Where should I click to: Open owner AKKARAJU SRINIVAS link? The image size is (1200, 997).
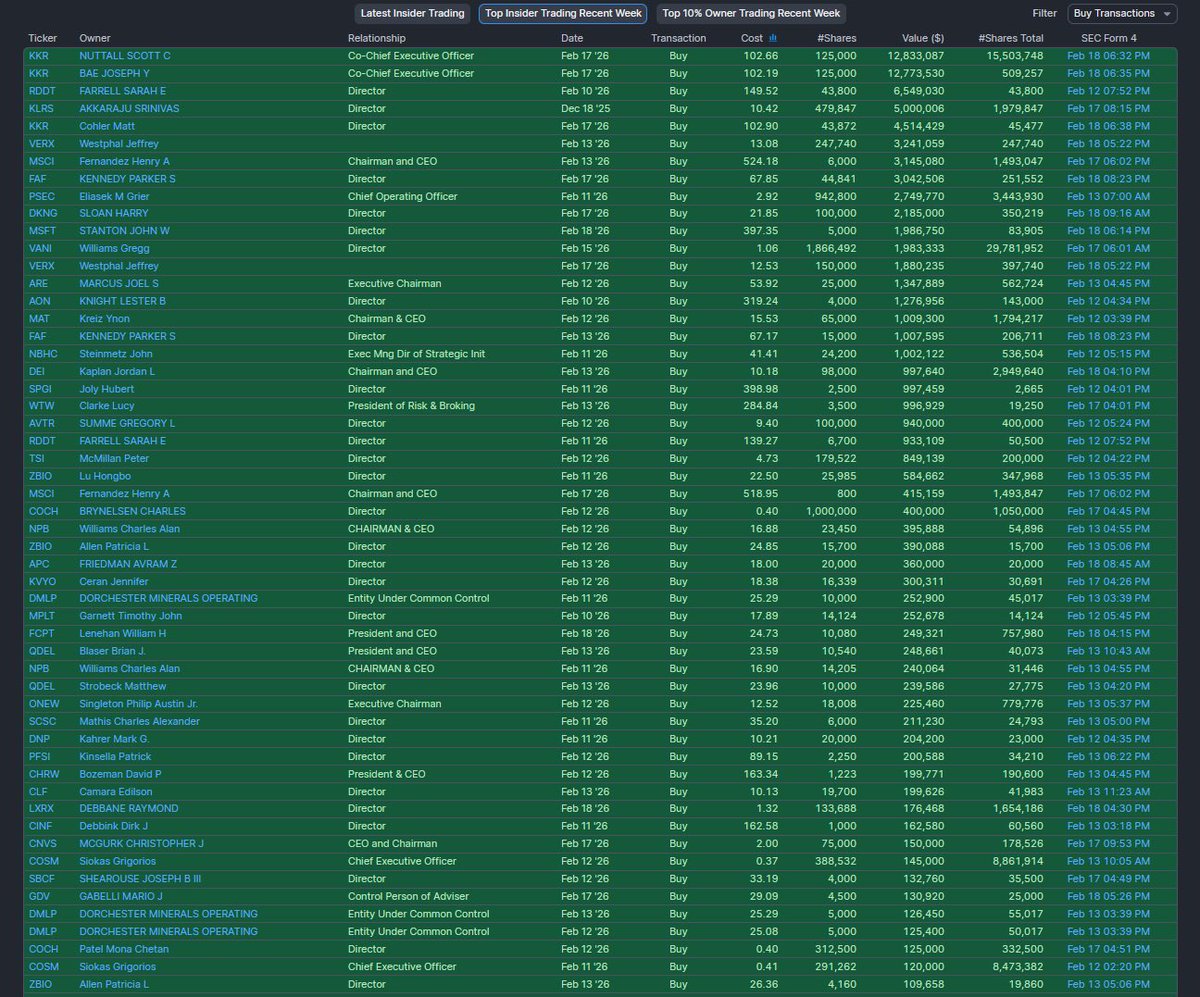click(x=129, y=108)
